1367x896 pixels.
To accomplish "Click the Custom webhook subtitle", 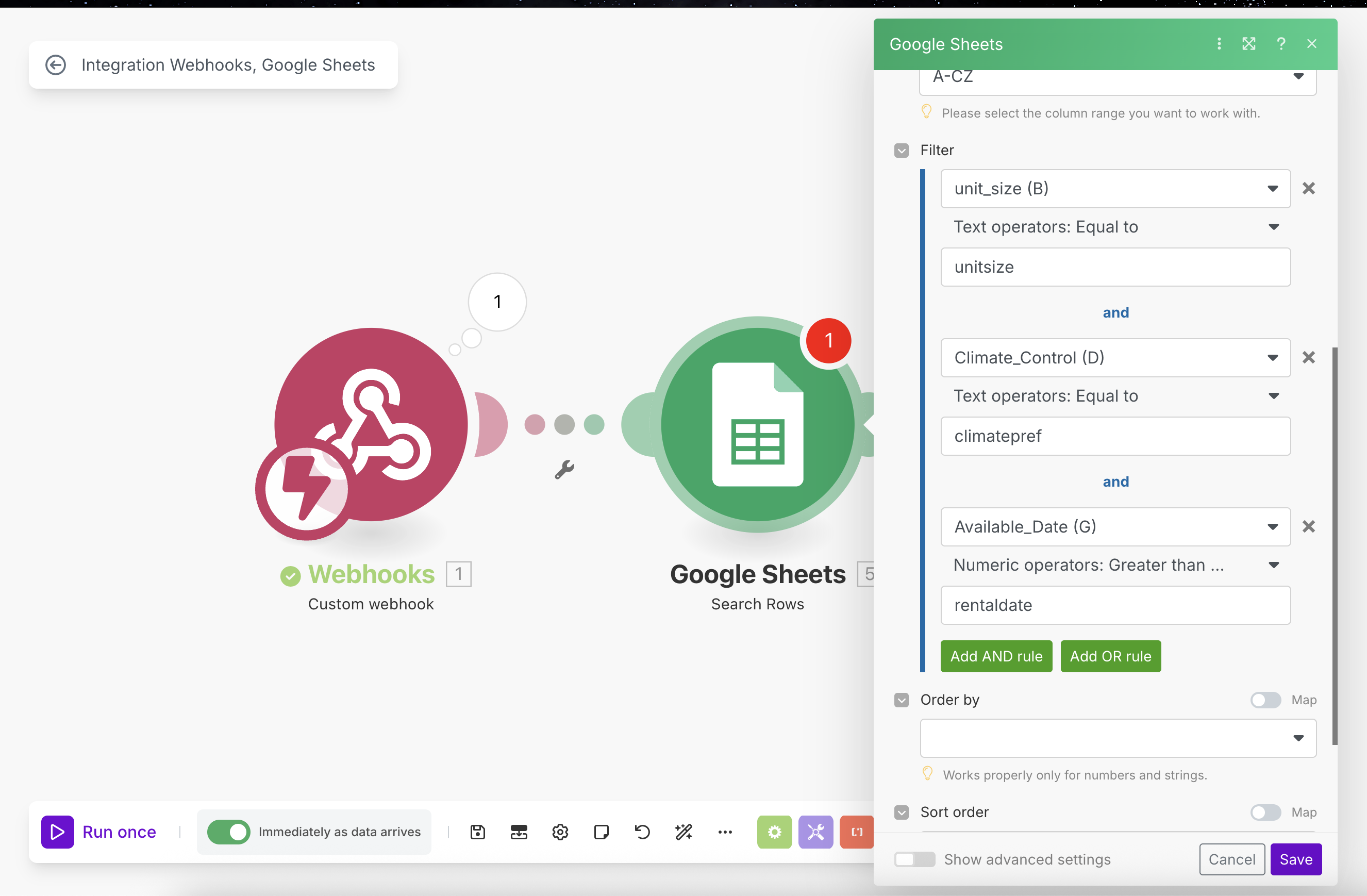I will coord(371,604).
